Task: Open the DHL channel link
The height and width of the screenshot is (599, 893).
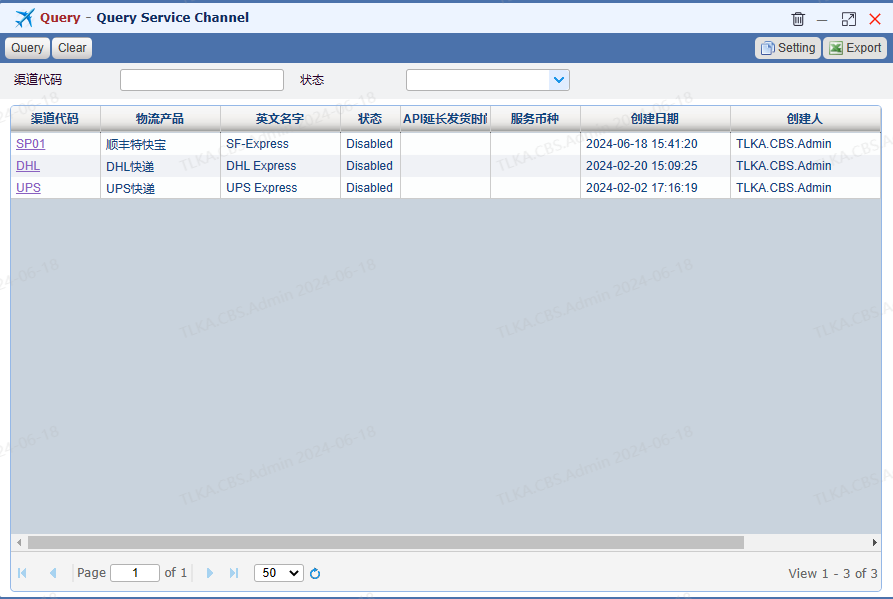Action: click(28, 166)
